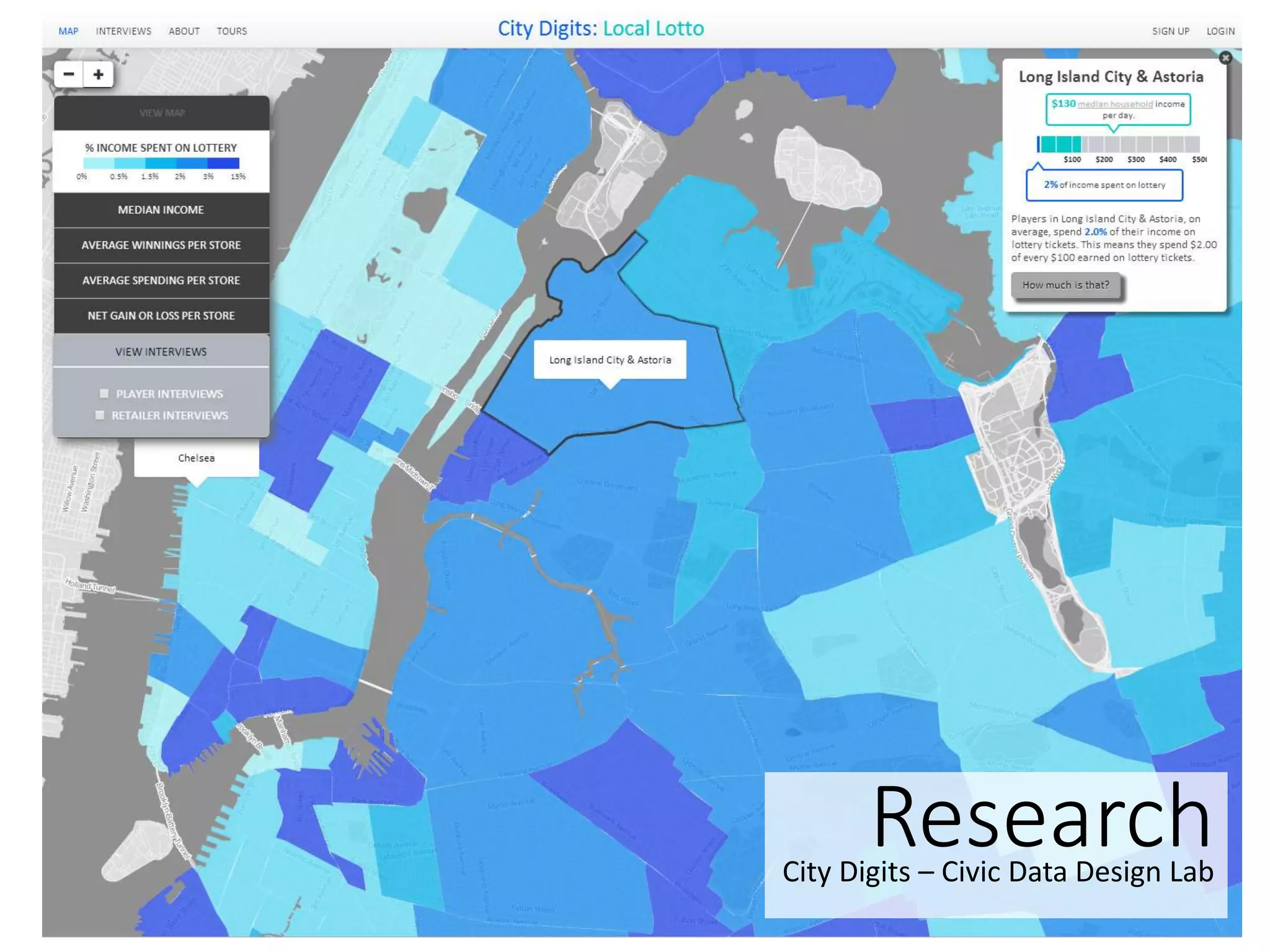Select Average Spending Per Store layer
The width and height of the screenshot is (1270, 952).
(162, 281)
